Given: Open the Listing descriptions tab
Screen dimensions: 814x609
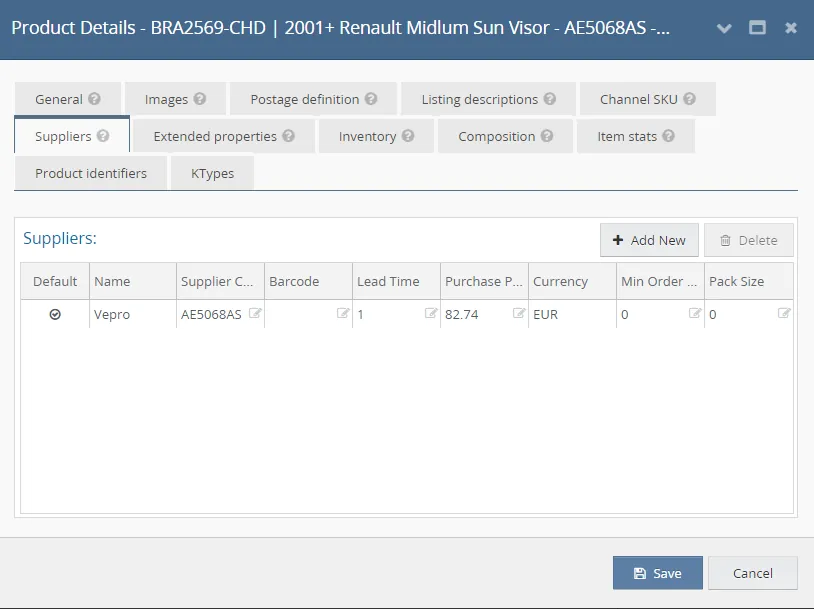Looking at the screenshot, I should click(x=489, y=99).
